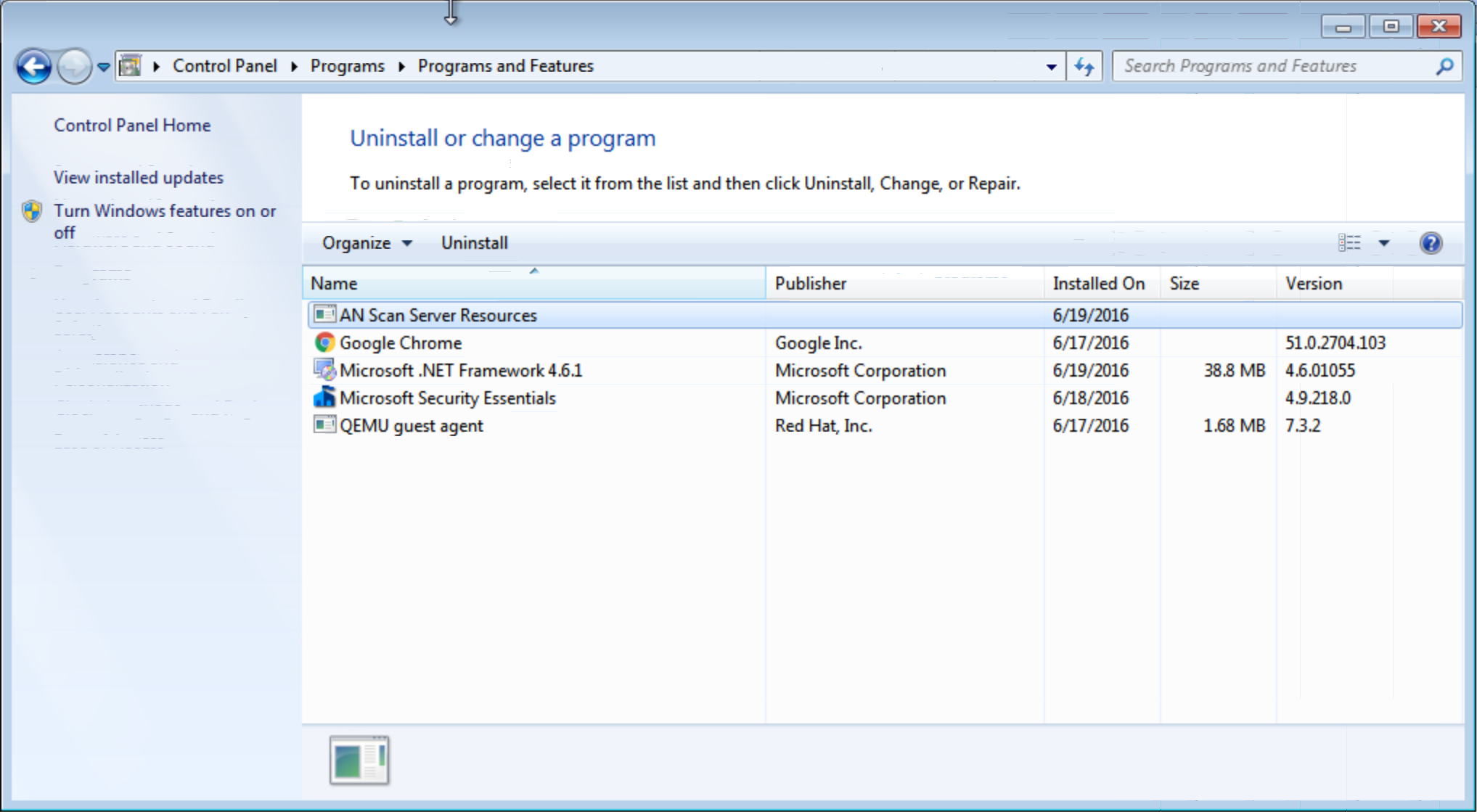Click the Microsoft Security Essentials icon
Screen dimensions: 1477x812
point(324,397)
